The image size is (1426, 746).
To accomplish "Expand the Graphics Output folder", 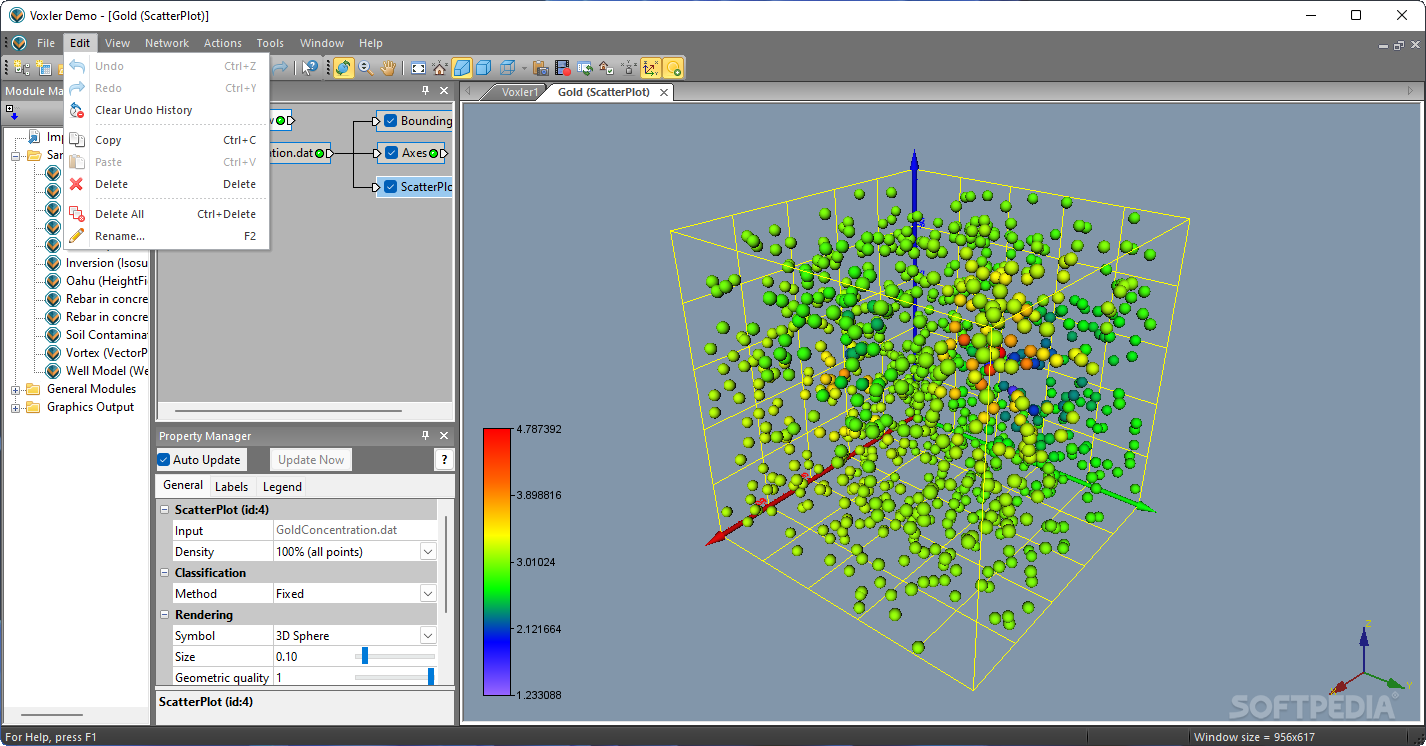I will [x=16, y=407].
